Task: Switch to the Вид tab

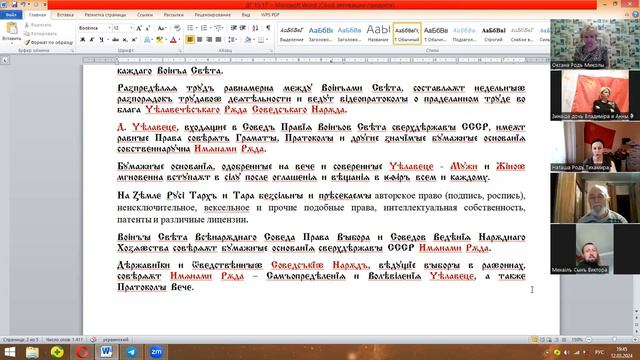Action: pyautogui.click(x=246, y=15)
